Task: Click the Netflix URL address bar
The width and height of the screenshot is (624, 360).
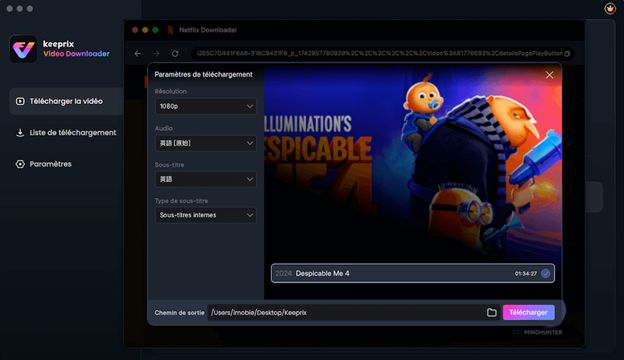Action: click(x=379, y=53)
